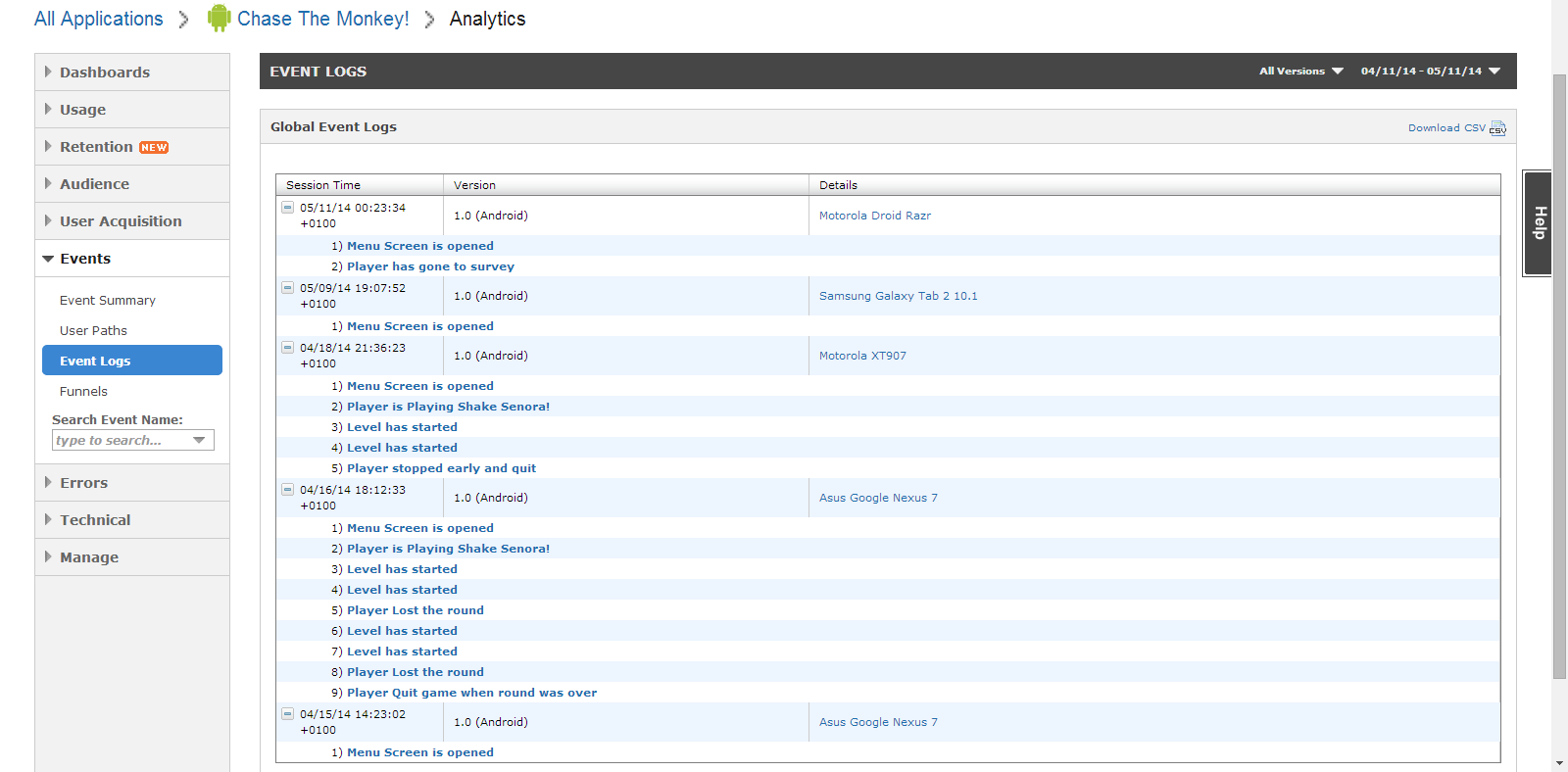Click the Version column header
The width and height of the screenshot is (1568, 772).
tap(626, 185)
